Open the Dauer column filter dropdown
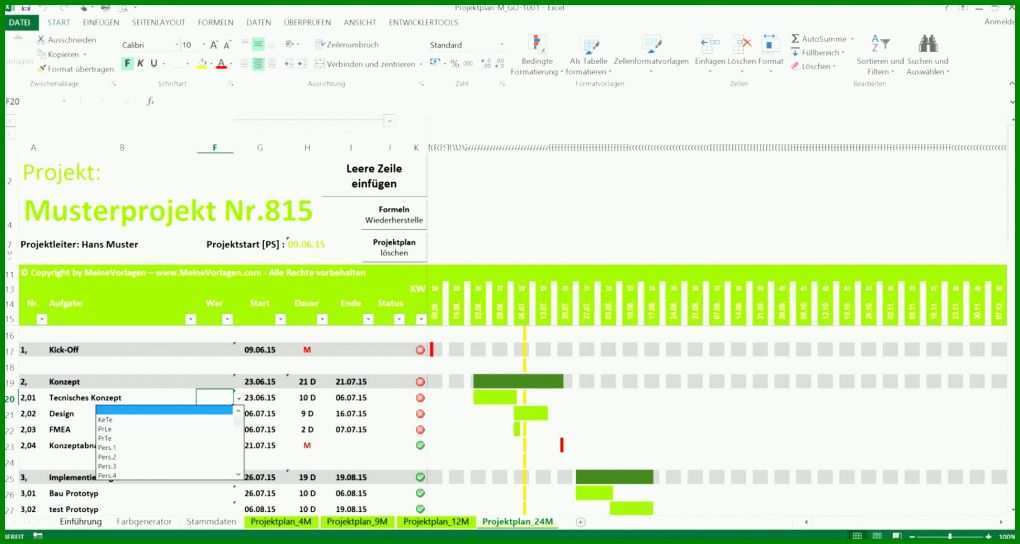This screenshot has height=544, width=1020. pos(323,320)
